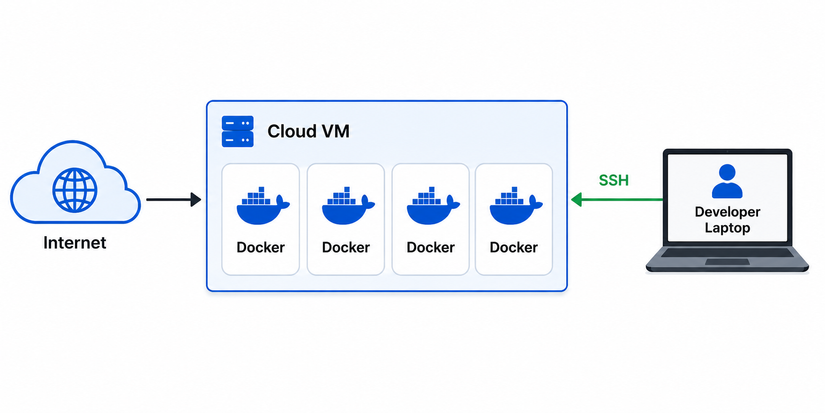Viewport: 825px width, 413px height.
Task: Select the laptop keyboard area
Action: click(727, 253)
